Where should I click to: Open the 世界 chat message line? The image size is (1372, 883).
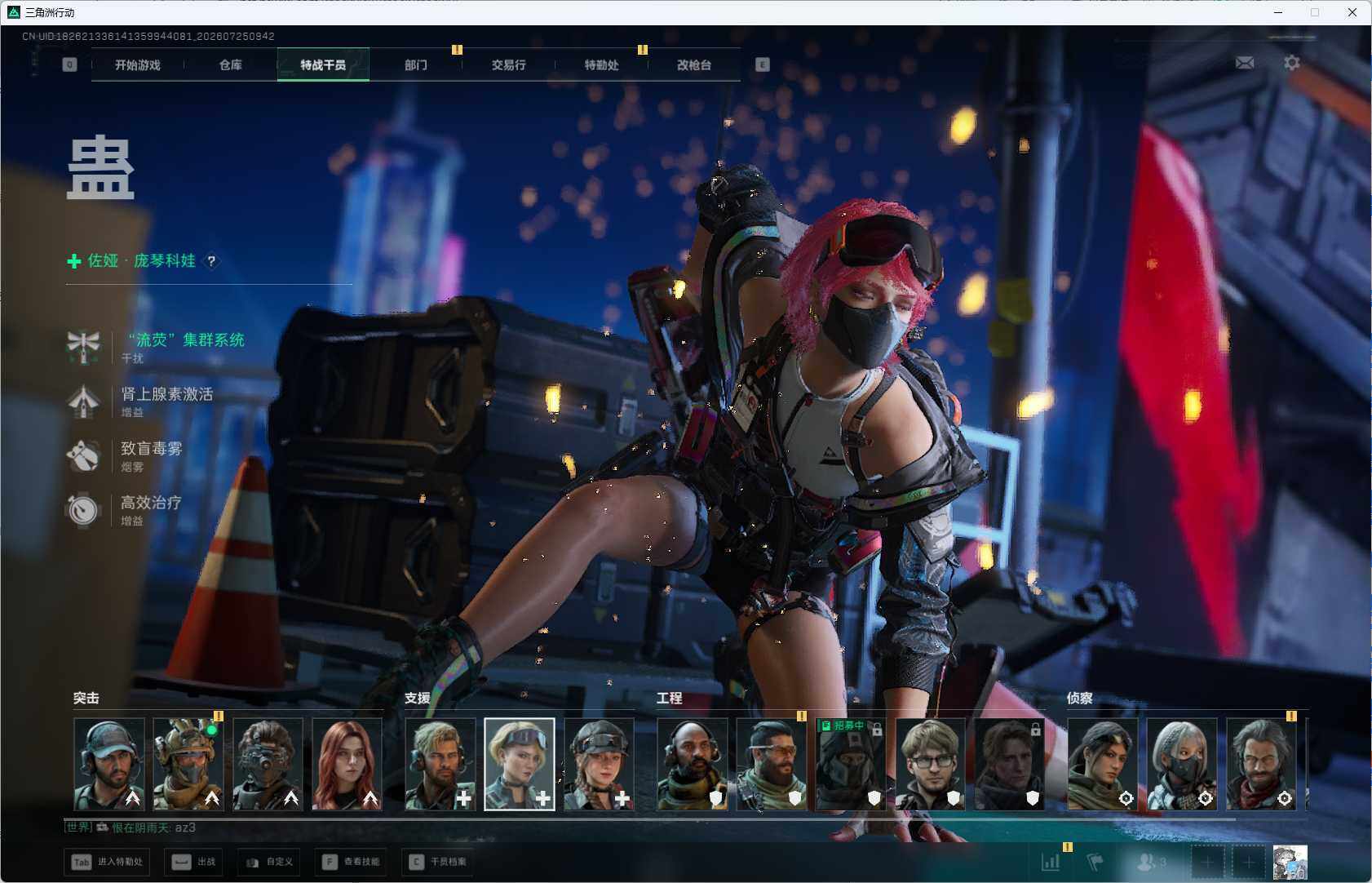(131, 828)
